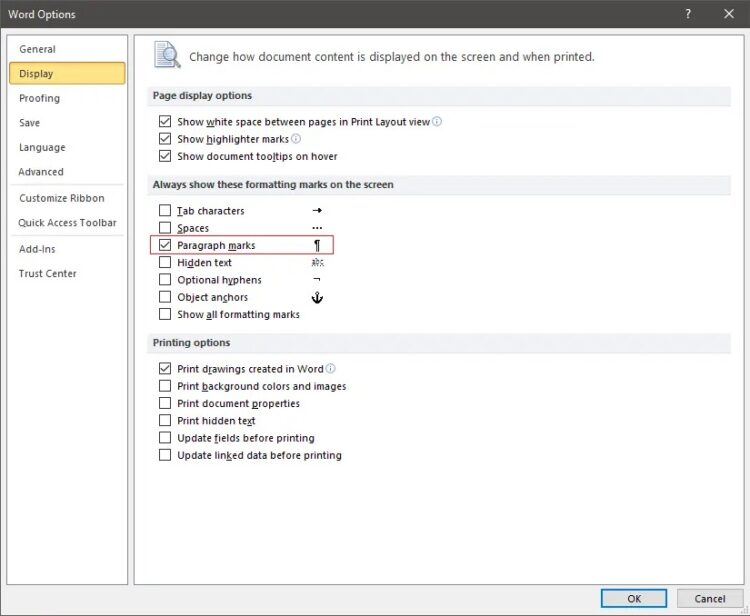The image size is (750, 616).
Task: Open the Add-Ins category
Action: point(67,249)
